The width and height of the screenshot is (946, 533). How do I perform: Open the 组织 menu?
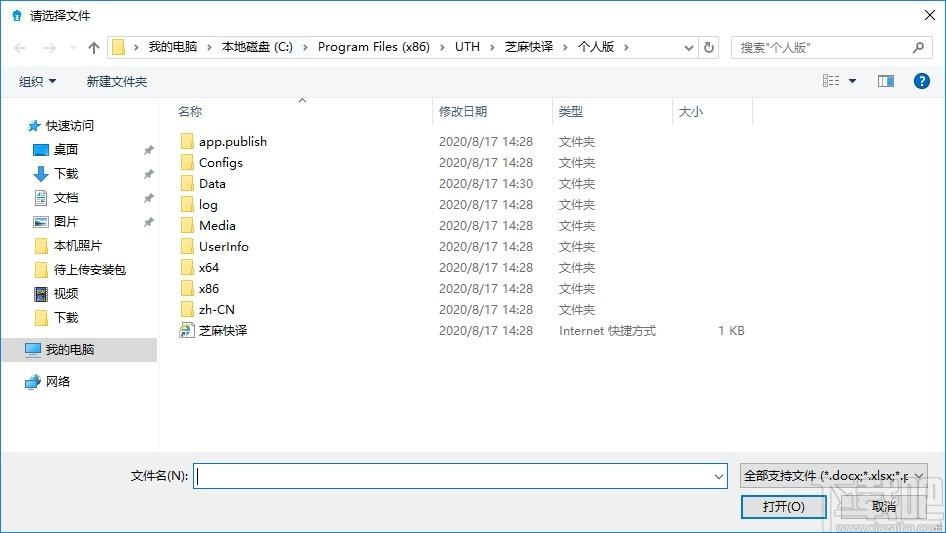coord(37,81)
